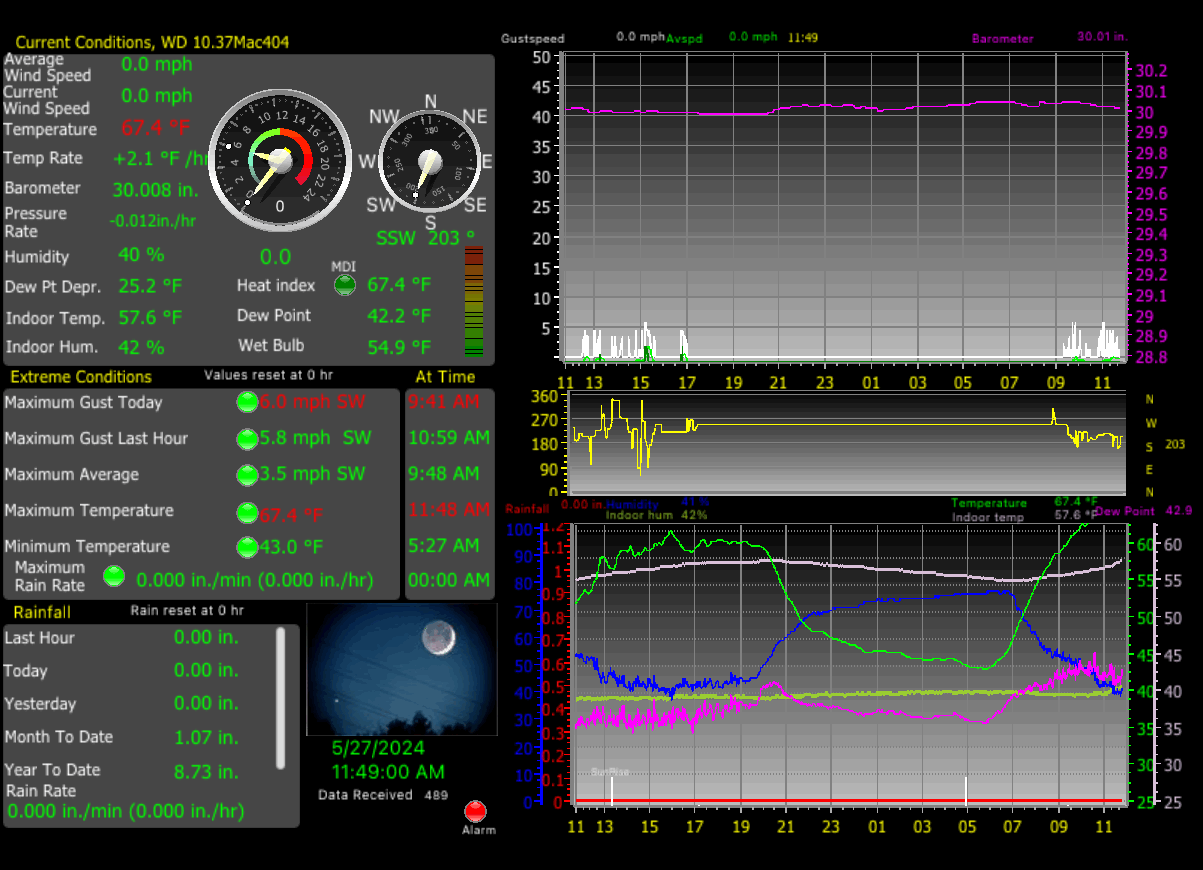The width and height of the screenshot is (1203, 870).
Task: Click the Extreme Conditions heading
Action: click(81, 377)
